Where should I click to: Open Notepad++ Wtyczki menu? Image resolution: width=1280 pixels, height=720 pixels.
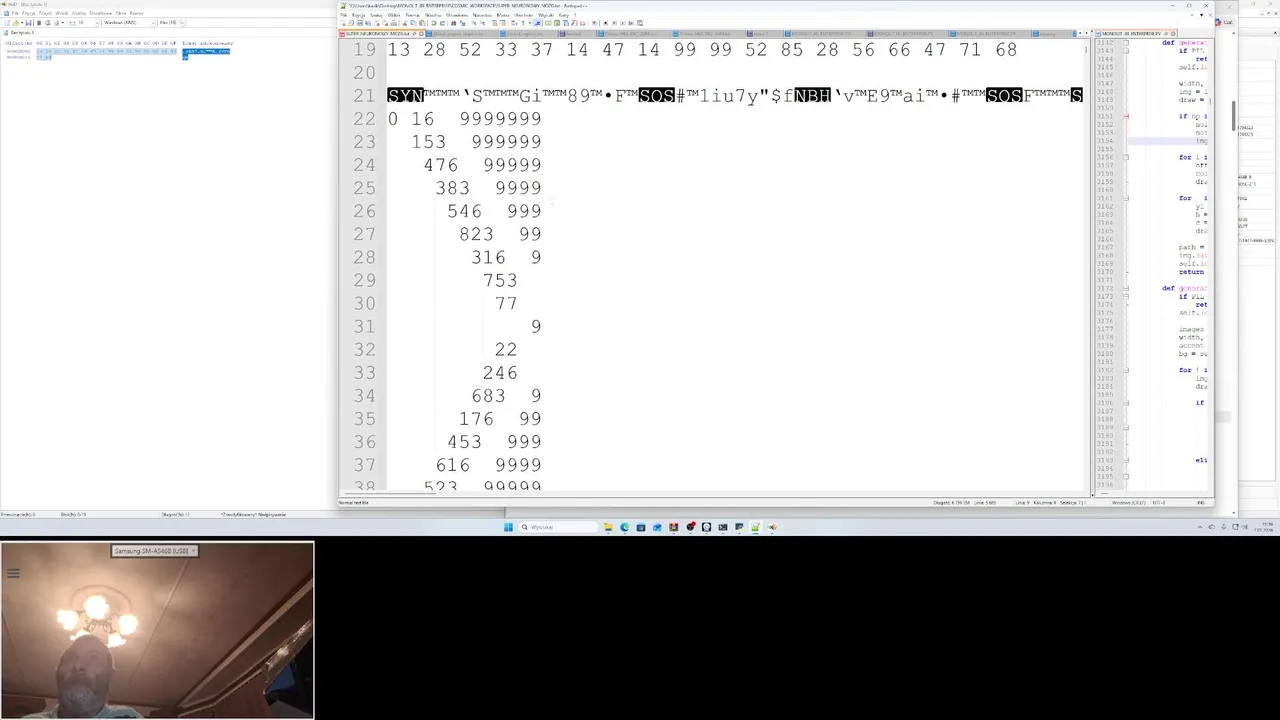[x=546, y=15]
